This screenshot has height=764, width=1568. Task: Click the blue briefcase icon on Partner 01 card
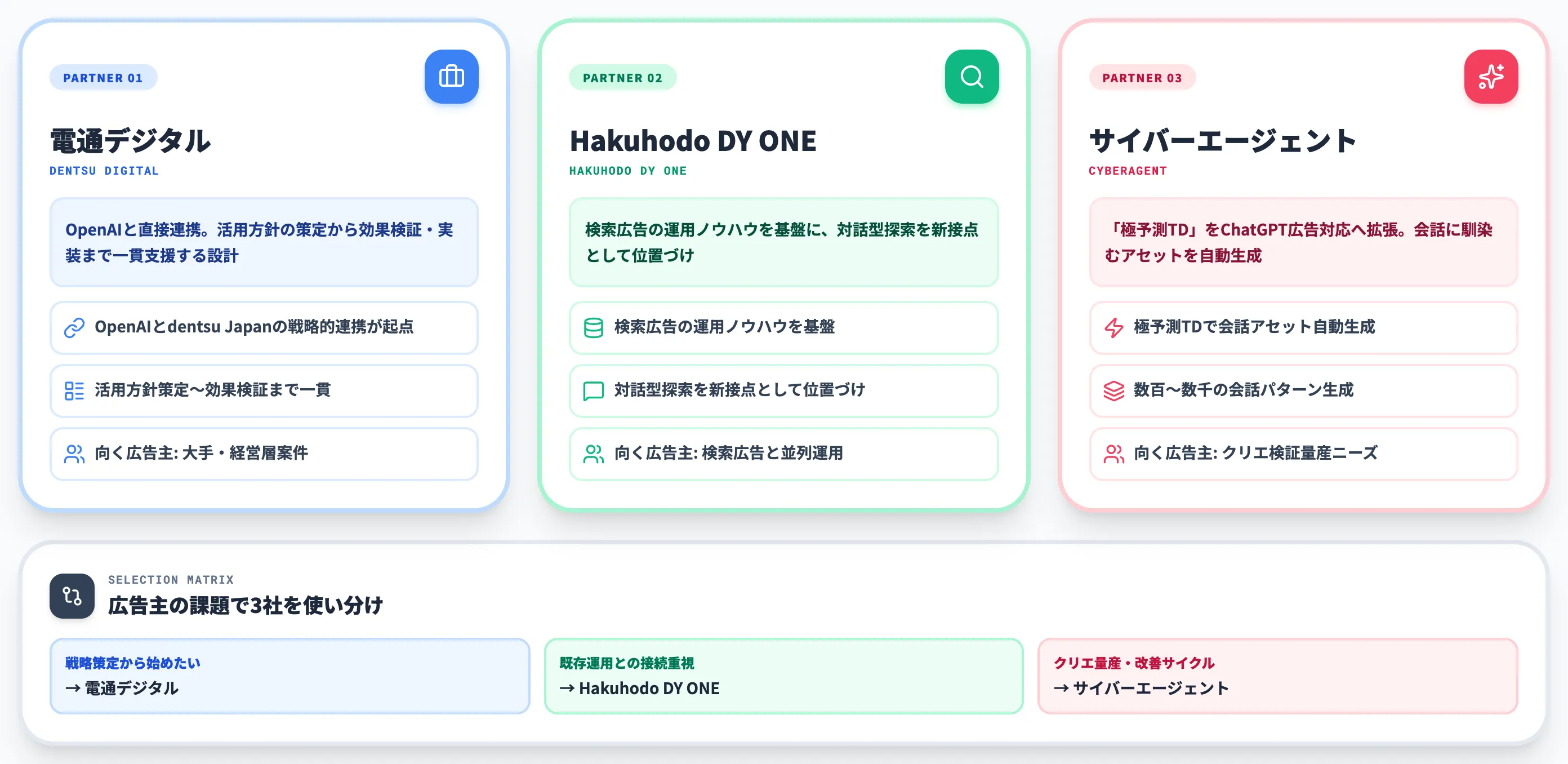[451, 77]
